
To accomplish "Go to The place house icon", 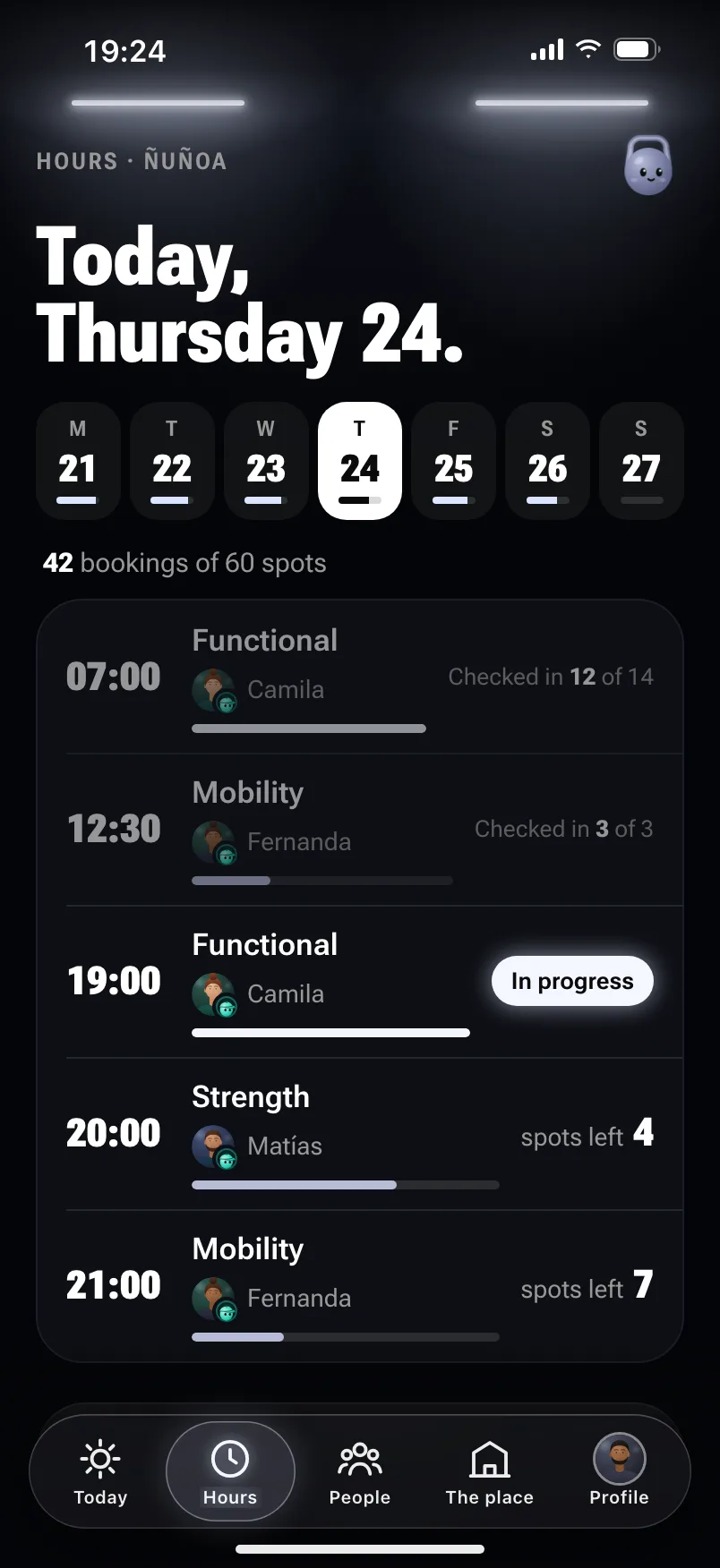I will click(490, 1459).
